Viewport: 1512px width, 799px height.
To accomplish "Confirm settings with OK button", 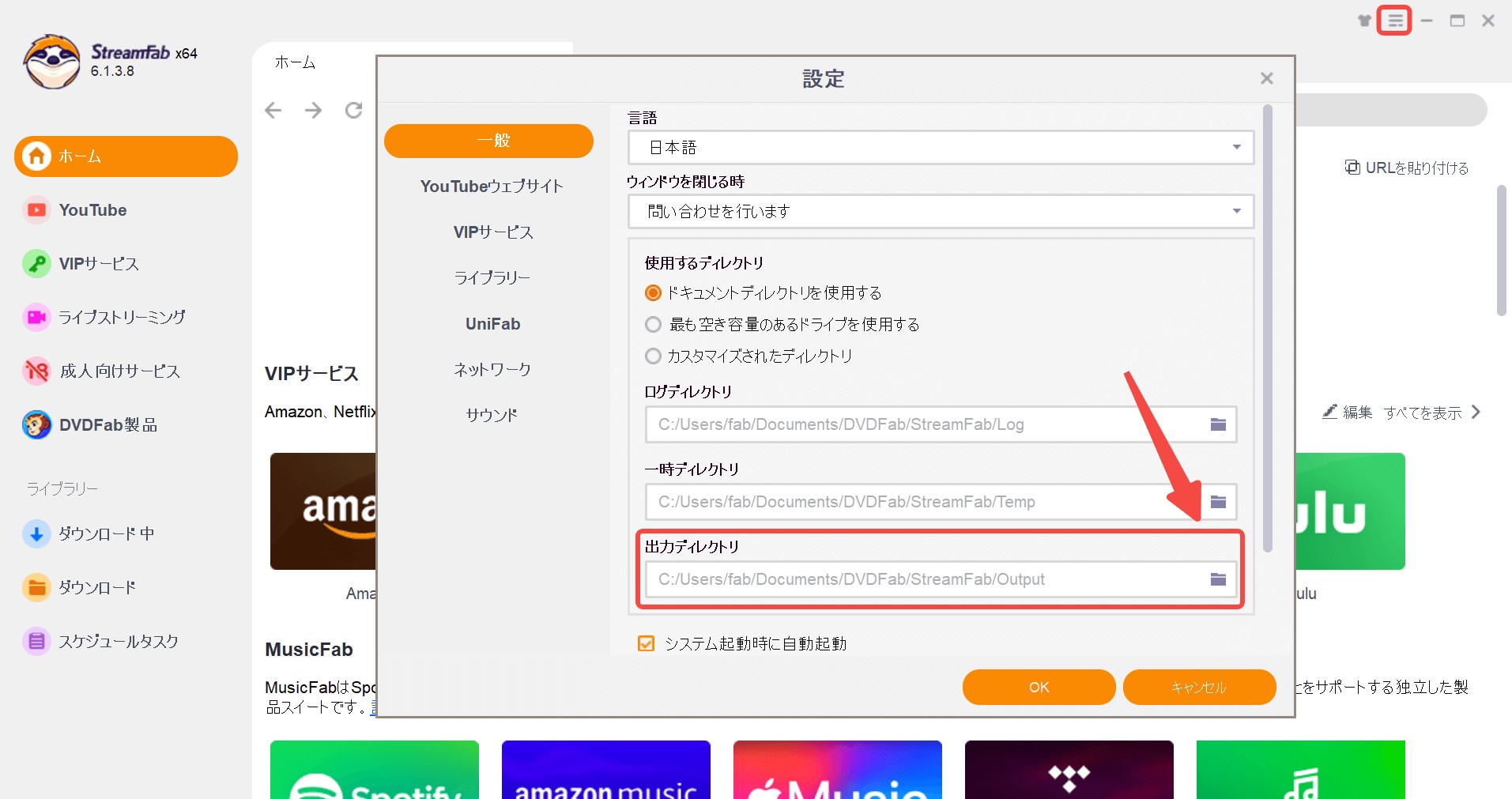I will click(1039, 688).
